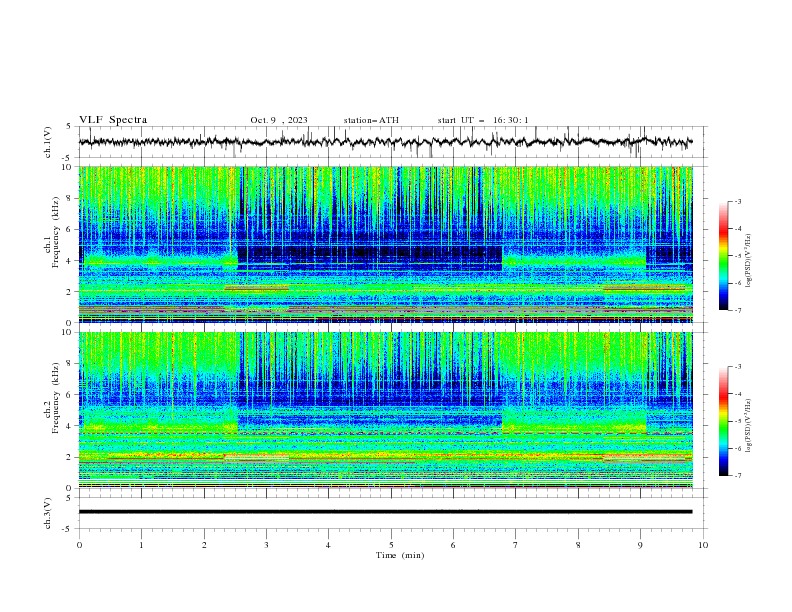The height and width of the screenshot is (612, 792).
Task: Click the "-7" tick on ch.2 color bar
Action: click(x=737, y=475)
